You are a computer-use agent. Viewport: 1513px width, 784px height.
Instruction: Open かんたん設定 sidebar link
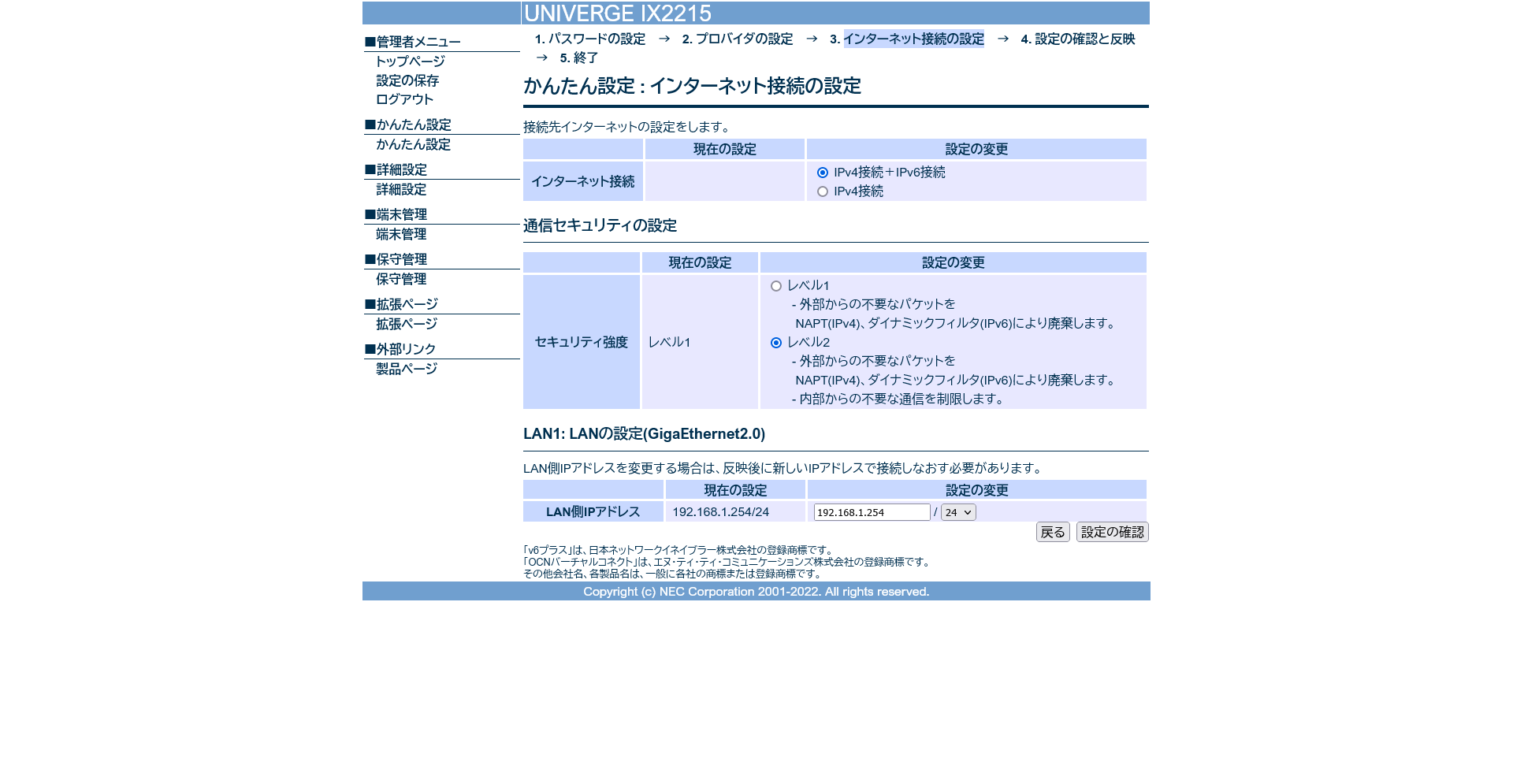click(413, 144)
